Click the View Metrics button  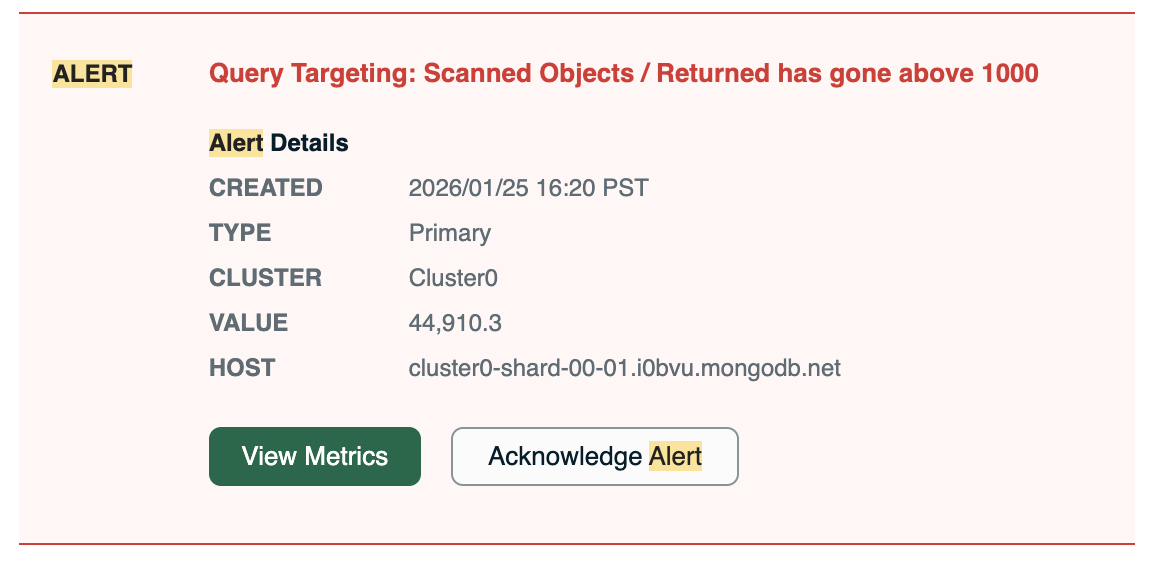314,456
